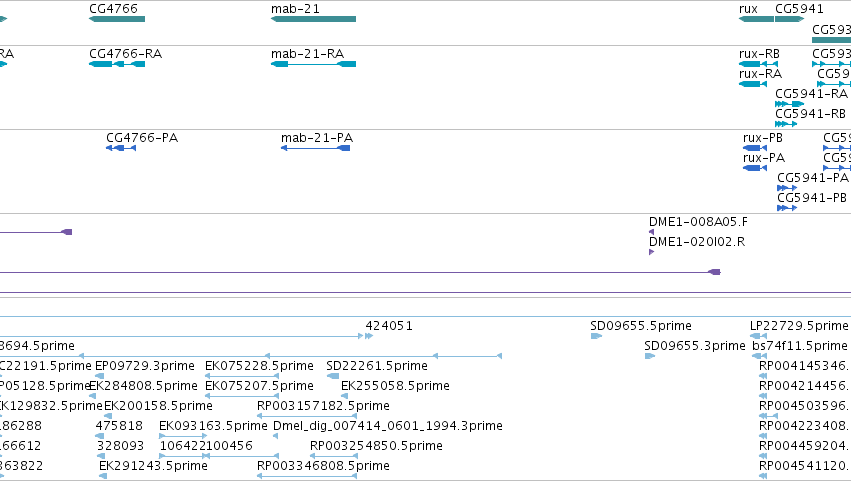Select the RP004503596 label
Image resolution: width=851 pixels, height=481 pixels.
point(803,406)
